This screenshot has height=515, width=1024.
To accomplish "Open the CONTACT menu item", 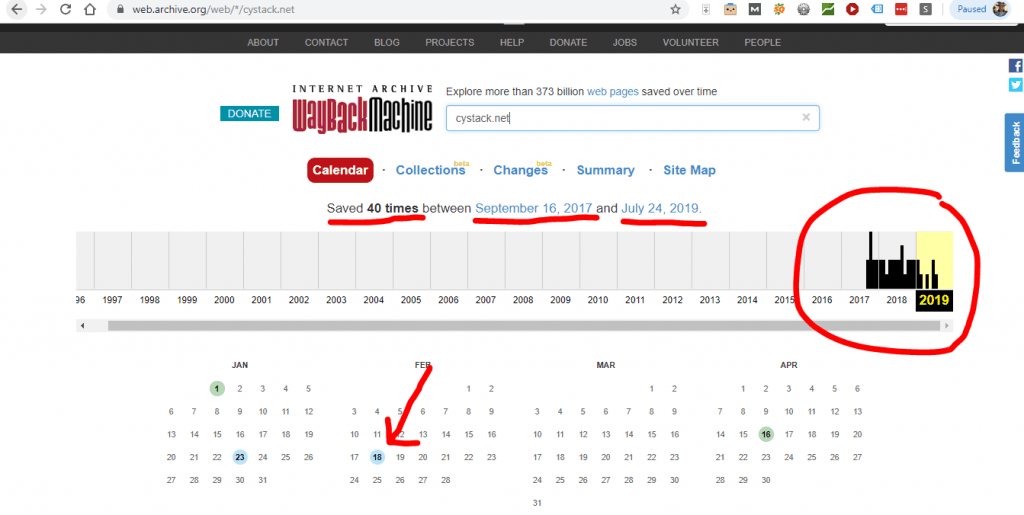I will 327,42.
